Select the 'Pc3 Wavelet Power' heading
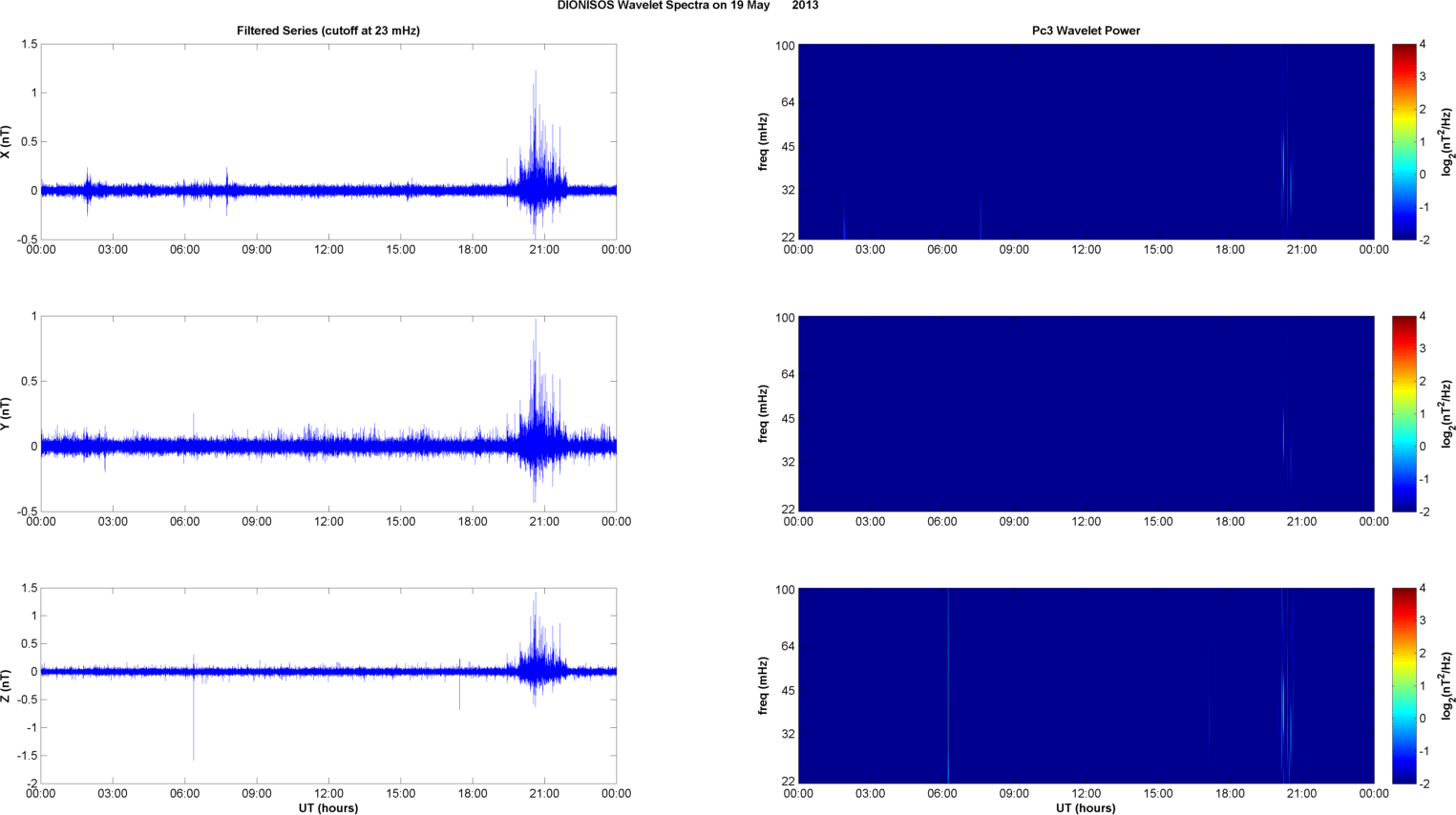The height and width of the screenshot is (815, 1456). 1086,31
